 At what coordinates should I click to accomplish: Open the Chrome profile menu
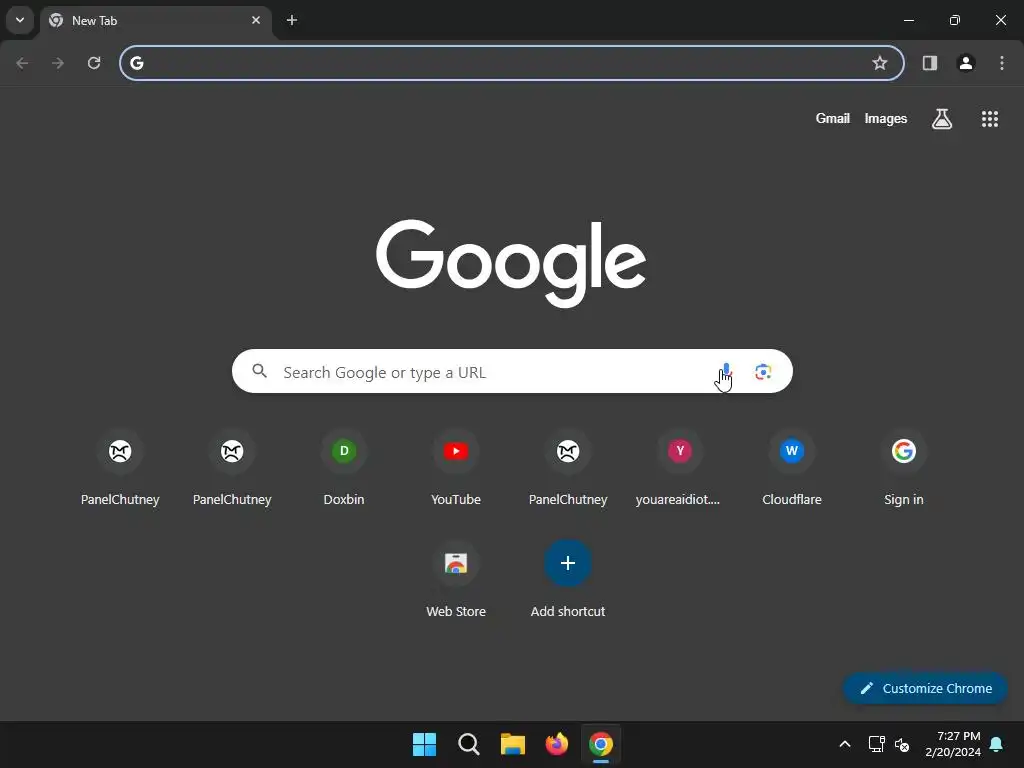pyautogui.click(x=966, y=63)
